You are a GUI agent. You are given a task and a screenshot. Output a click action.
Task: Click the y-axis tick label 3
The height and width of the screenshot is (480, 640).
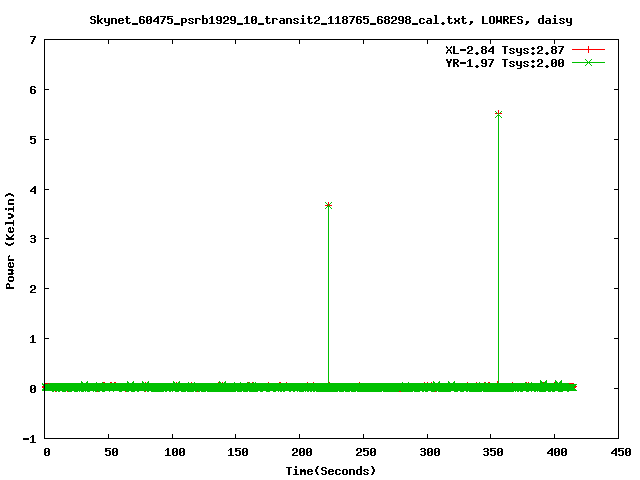(33, 239)
